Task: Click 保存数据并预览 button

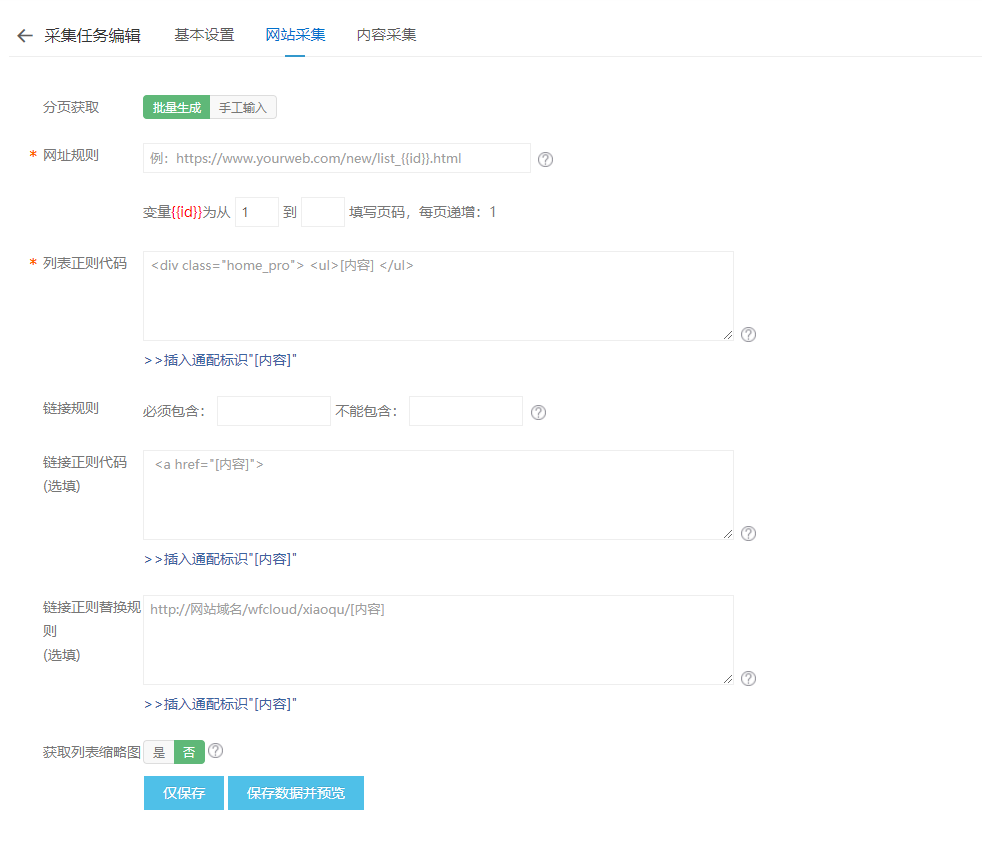Action: click(x=295, y=792)
